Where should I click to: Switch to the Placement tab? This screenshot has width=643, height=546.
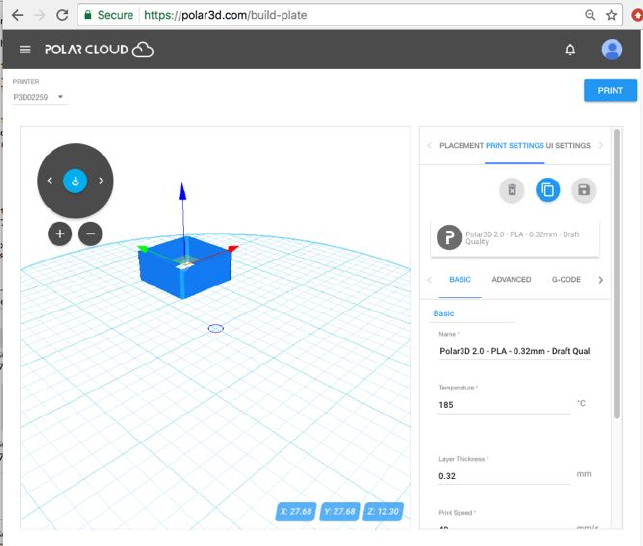pos(461,146)
